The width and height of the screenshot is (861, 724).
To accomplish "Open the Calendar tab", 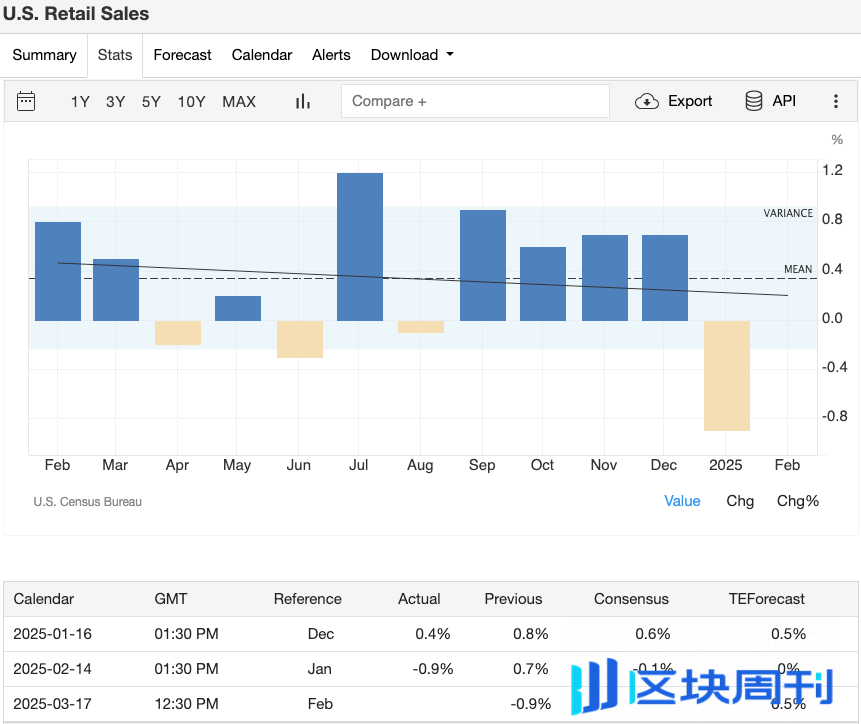I will pyautogui.click(x=262, y=55).
